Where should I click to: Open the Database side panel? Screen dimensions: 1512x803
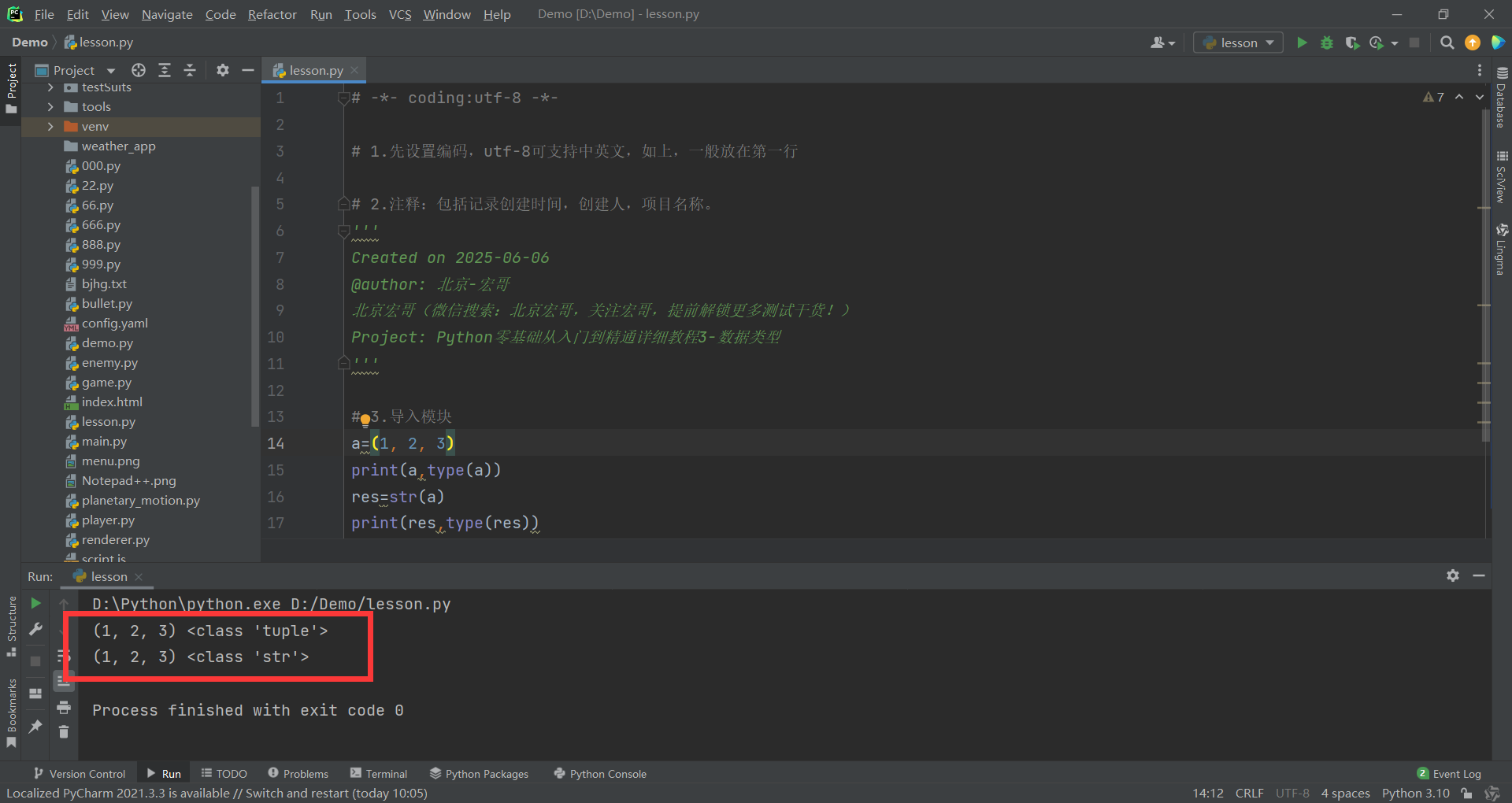pos(1502,96)
